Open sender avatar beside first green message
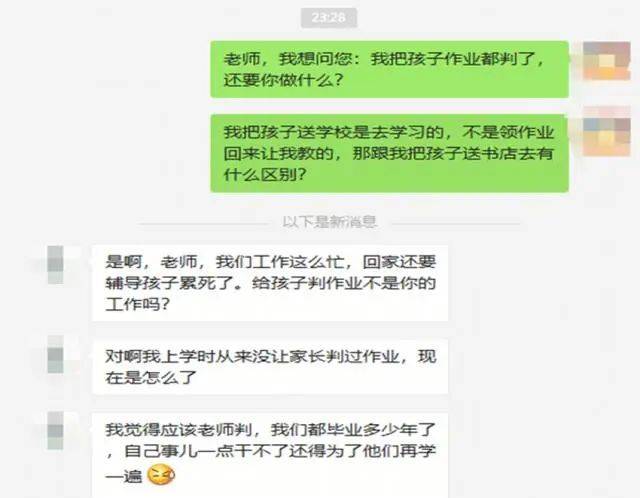This screenshot has width=640, height=498. click(607, 61)
